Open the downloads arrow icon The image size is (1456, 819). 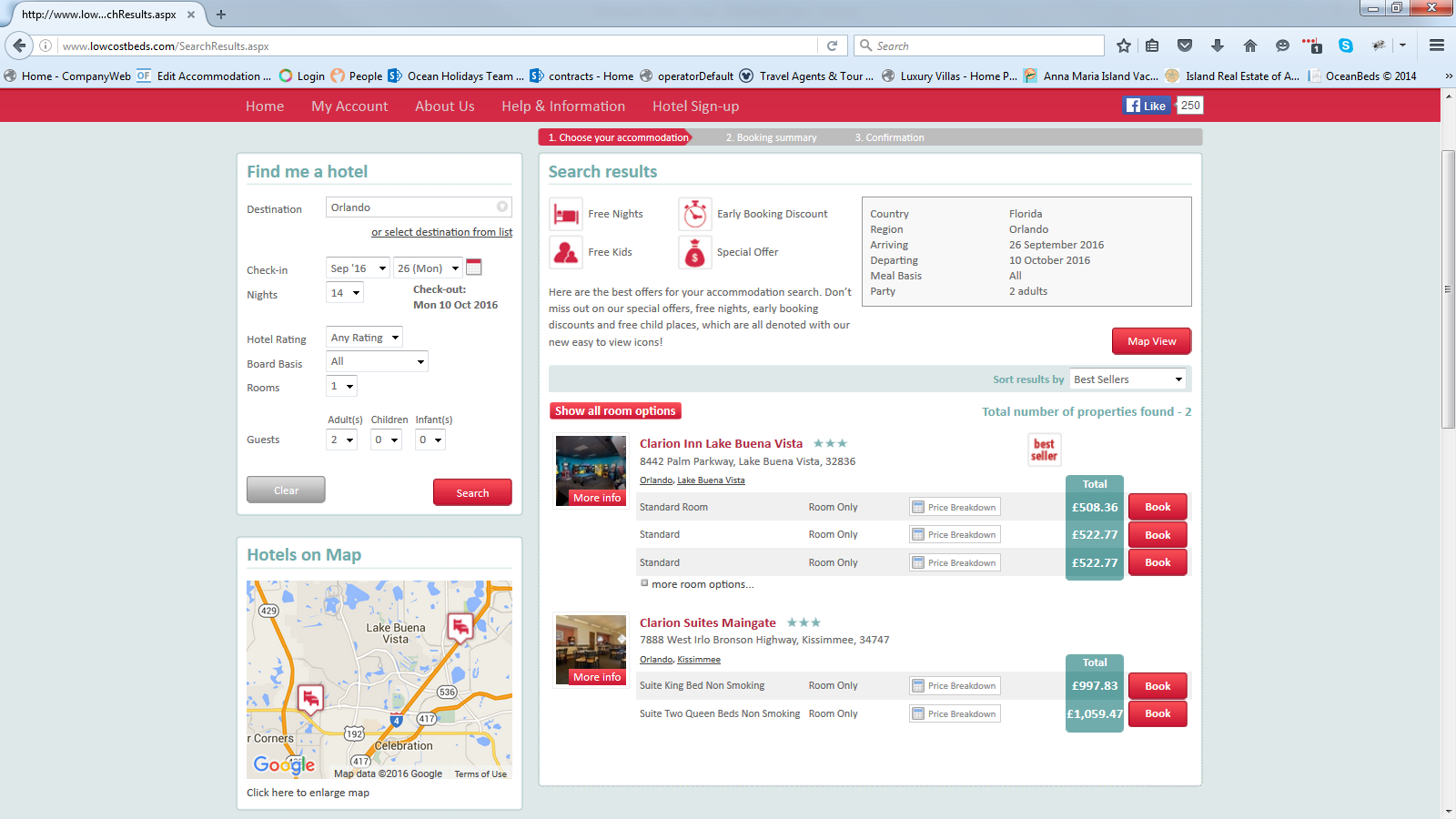pyautogui.click(x=1218, y=45)
